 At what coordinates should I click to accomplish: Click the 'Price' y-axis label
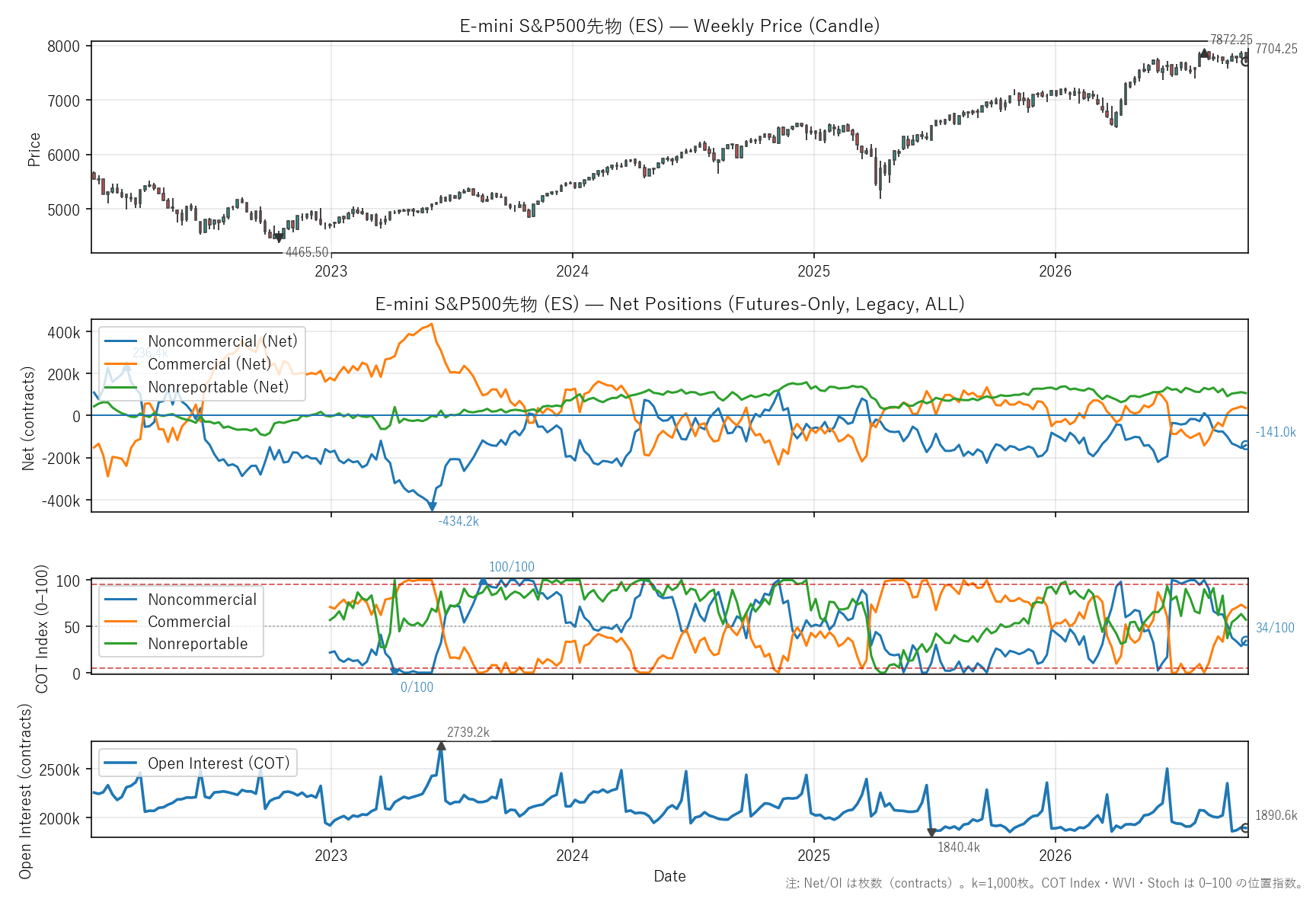pyautogui.click(x=34, y=149)
